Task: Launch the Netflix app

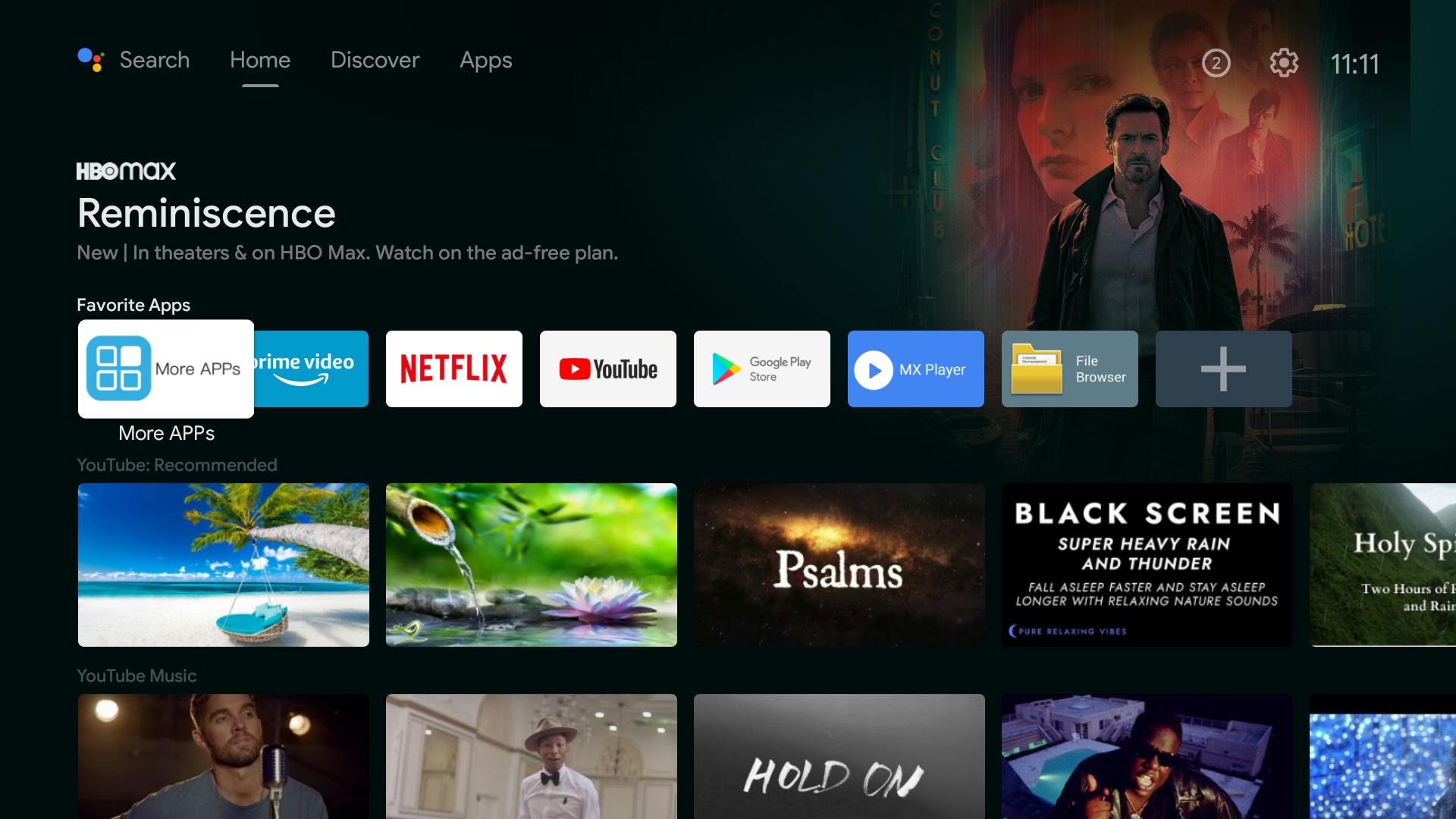Action: point(454,369)
